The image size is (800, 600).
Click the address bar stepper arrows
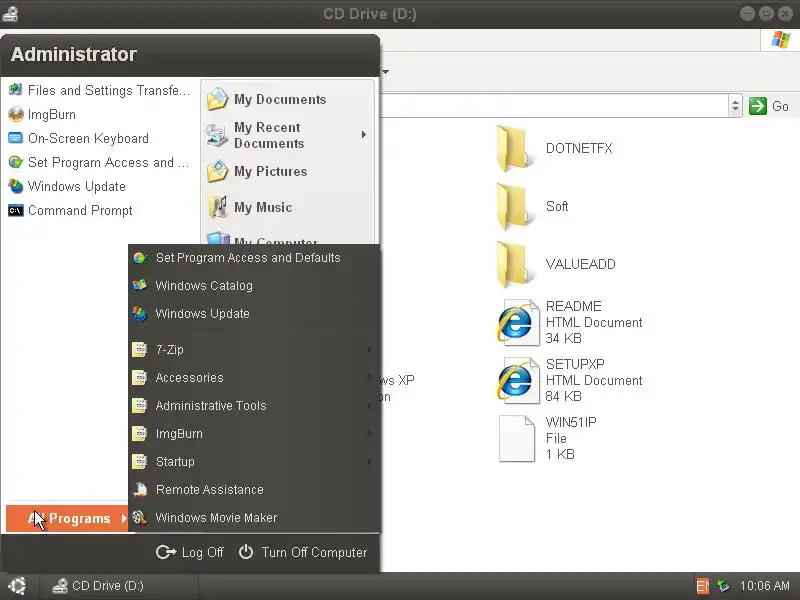point(735,106)
